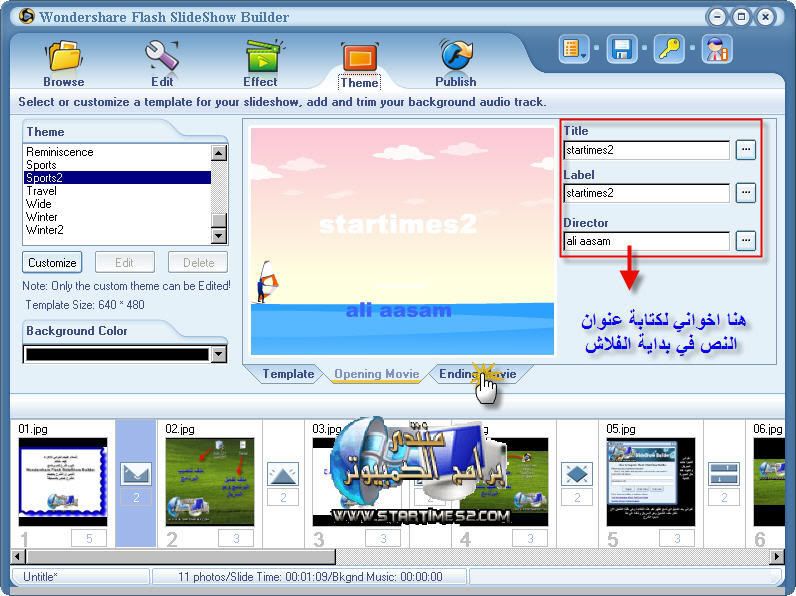Open the Director browse button
This screenshot has height=596, width=796.
pos(746,241)
